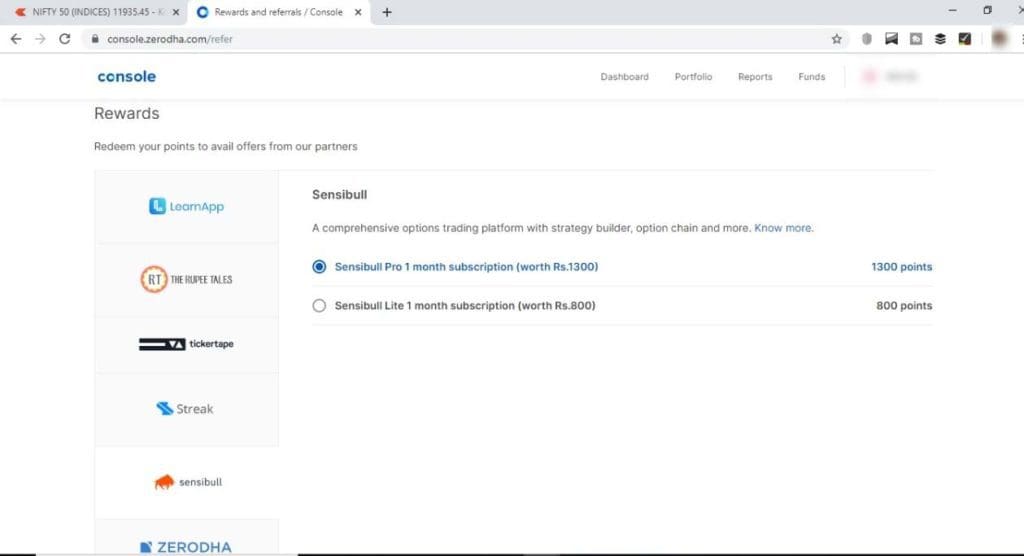1024x556 pixels.
Task: Choose the Streak partner logo
Action: click(x=186, y=409)
